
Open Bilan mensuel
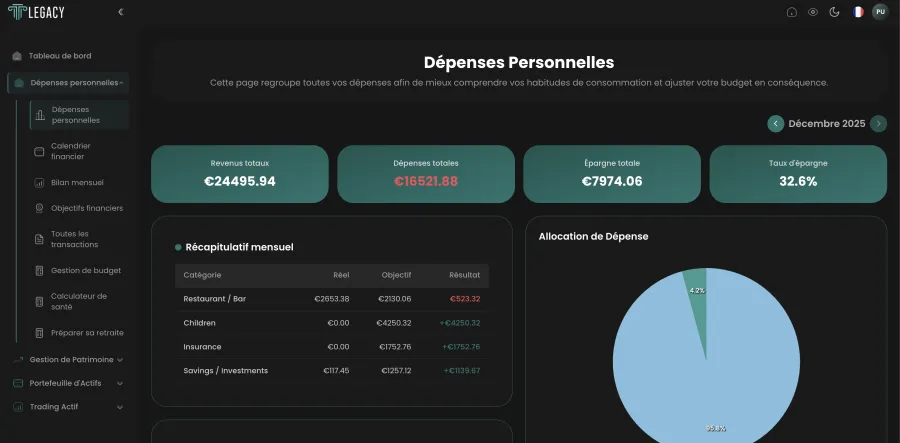click(x=79, y=182)
